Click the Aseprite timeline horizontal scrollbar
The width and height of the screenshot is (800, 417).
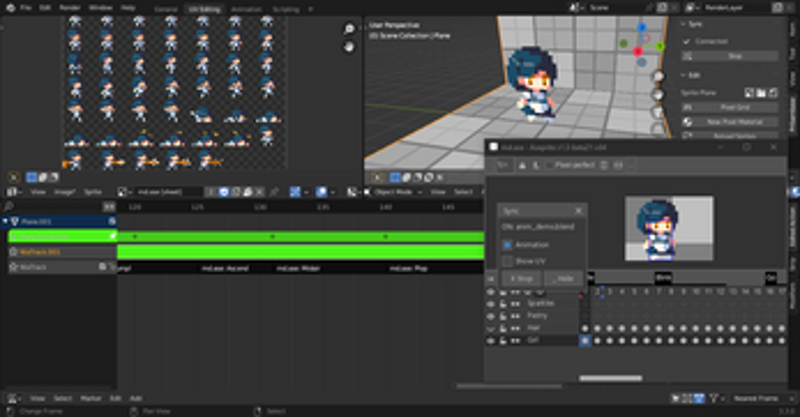pyautogui.click(x=611, y=378)
